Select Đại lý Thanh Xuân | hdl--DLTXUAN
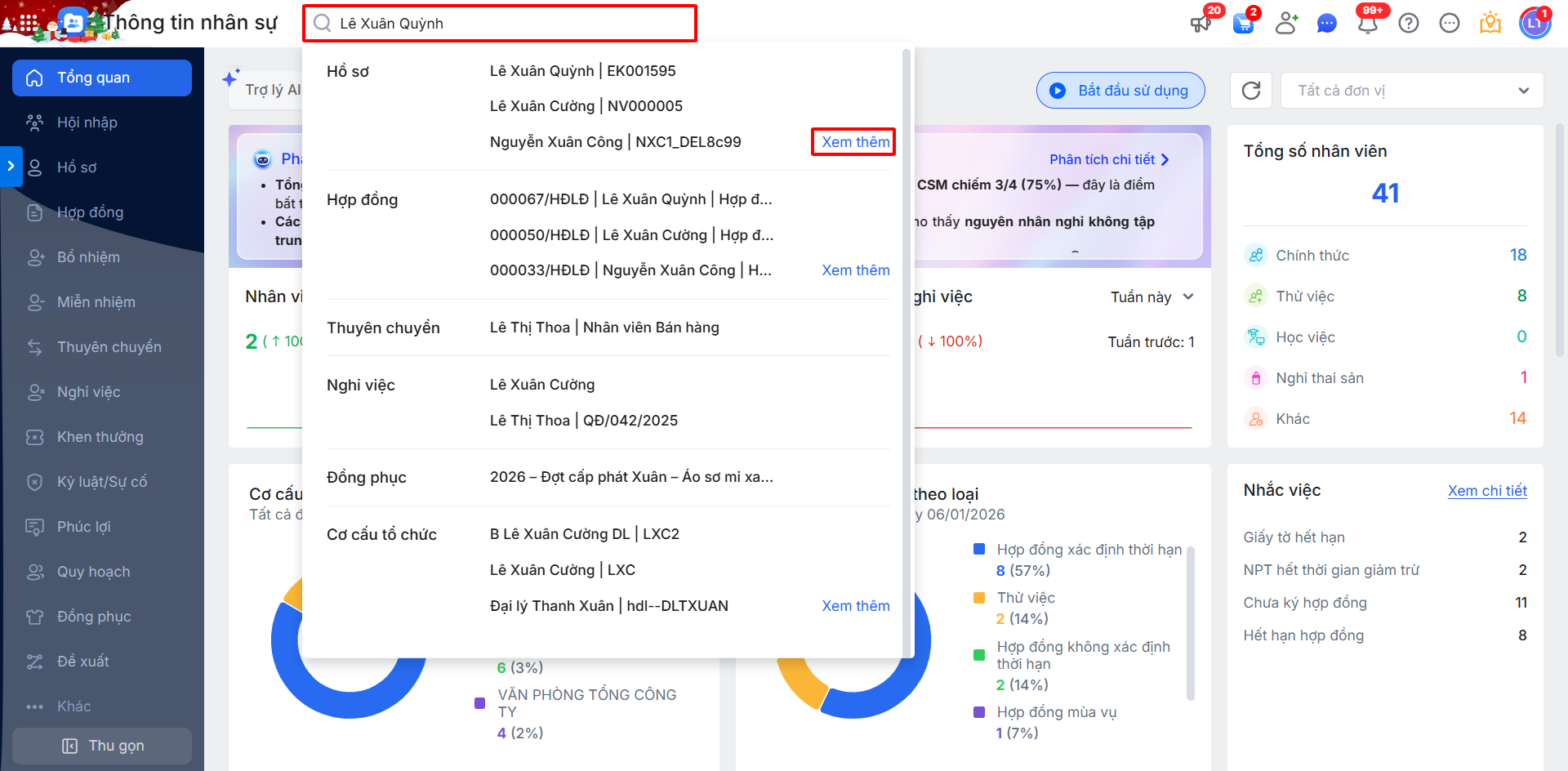This screenshot has width=1568, height=771. pos(609,606)
